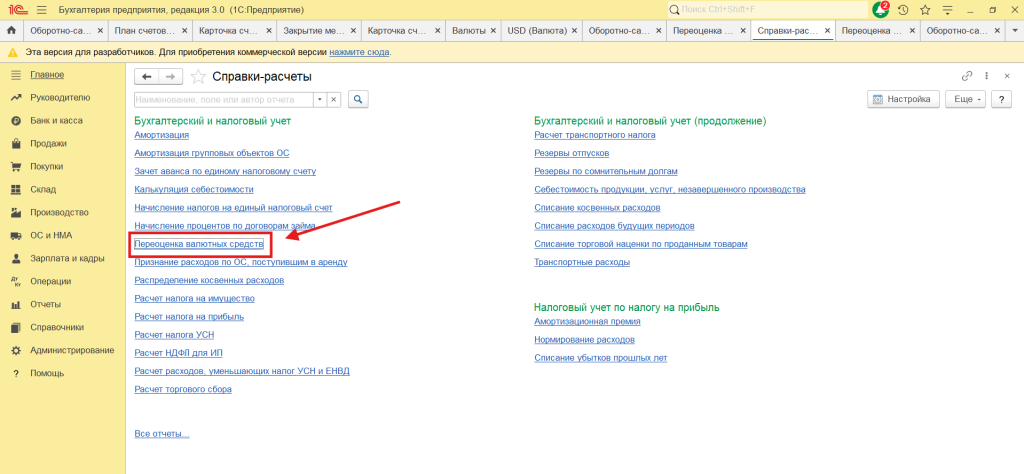1024x474 pixels.
Task: Select the Справки-рас... tab
Action: pos(787,30)
